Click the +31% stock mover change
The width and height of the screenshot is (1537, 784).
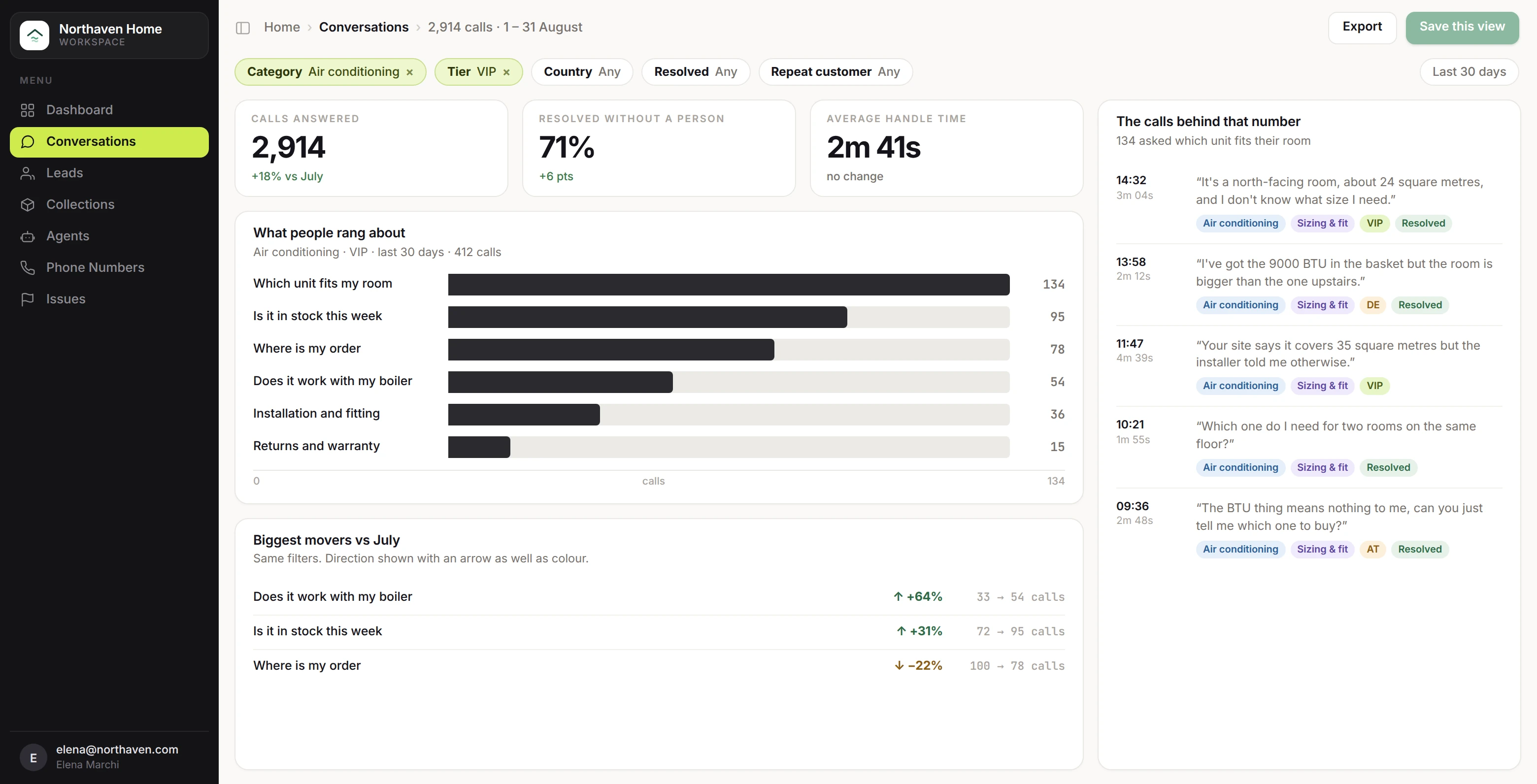click(x=919, y=631)
